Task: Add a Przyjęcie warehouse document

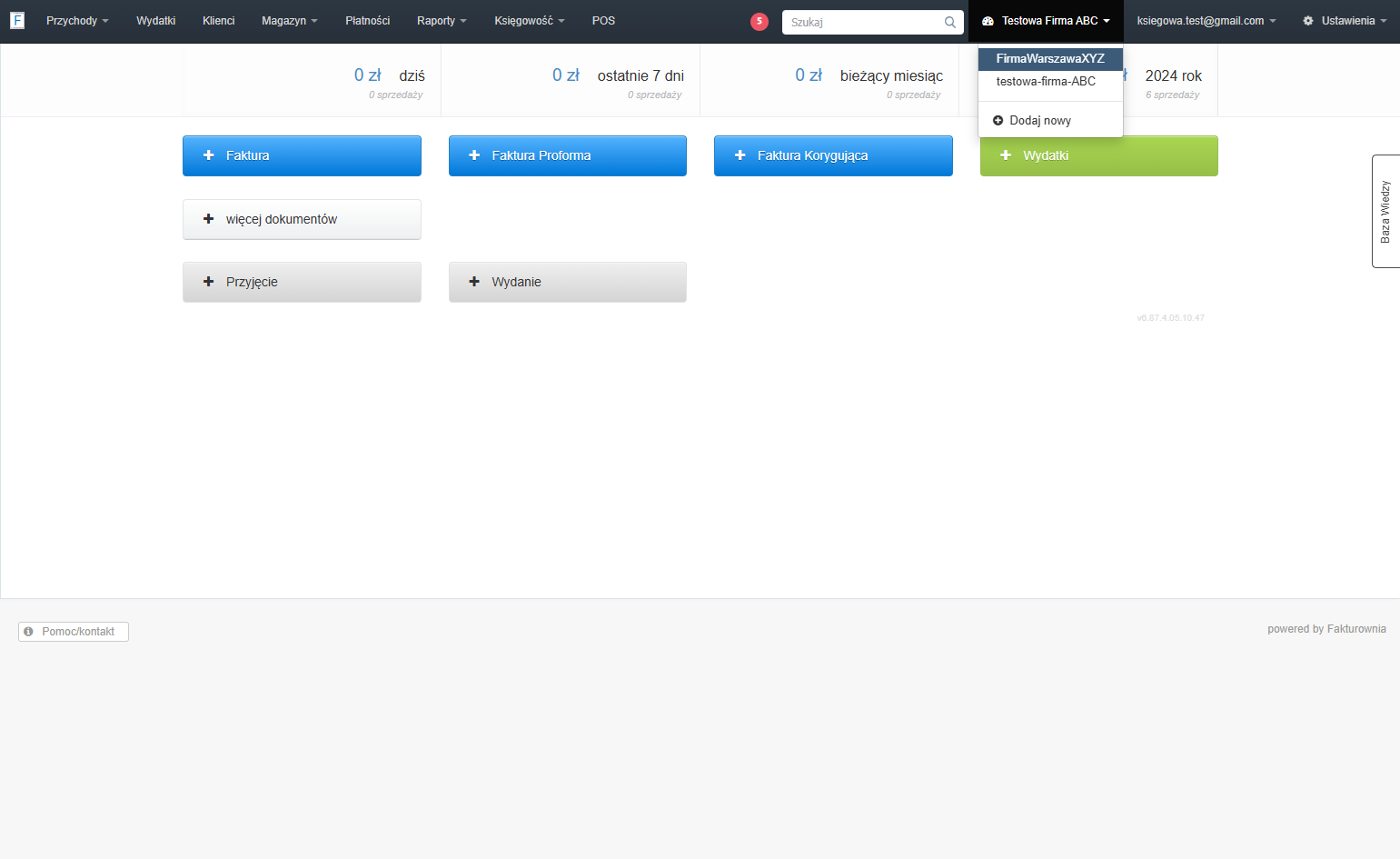Action: click(302, 282)
